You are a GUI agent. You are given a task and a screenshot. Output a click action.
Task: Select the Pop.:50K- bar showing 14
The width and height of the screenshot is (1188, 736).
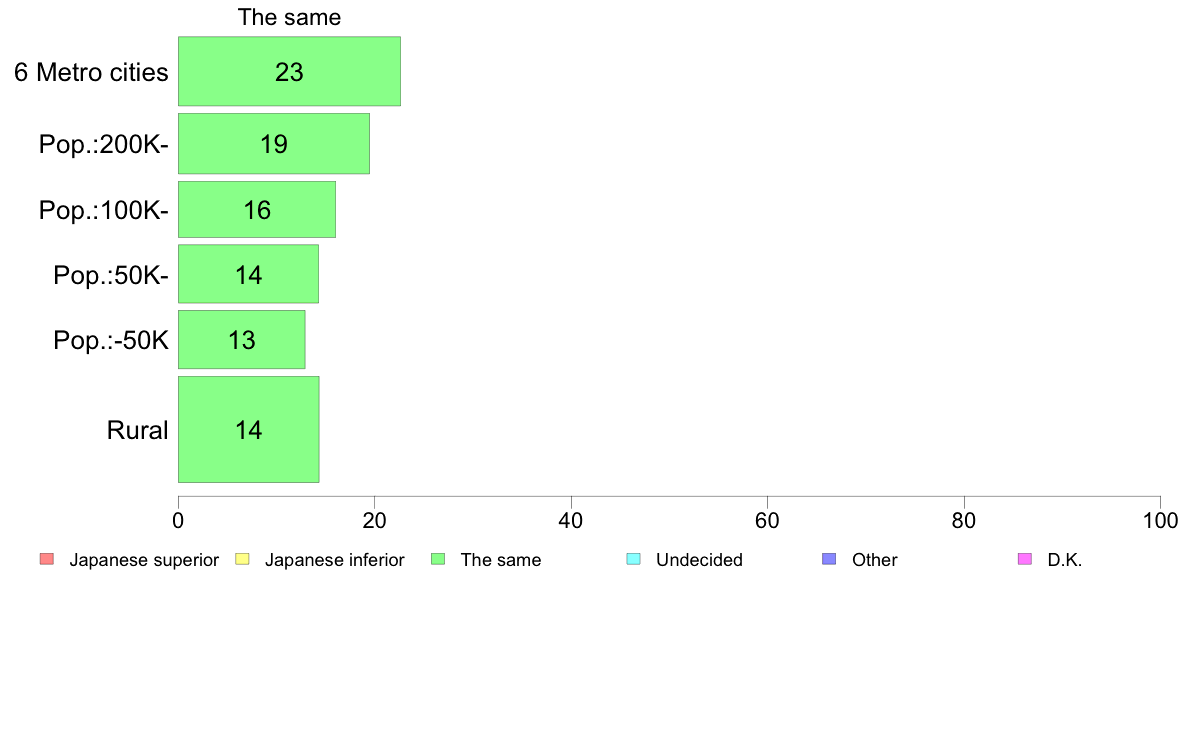click(x=249, y=274)
